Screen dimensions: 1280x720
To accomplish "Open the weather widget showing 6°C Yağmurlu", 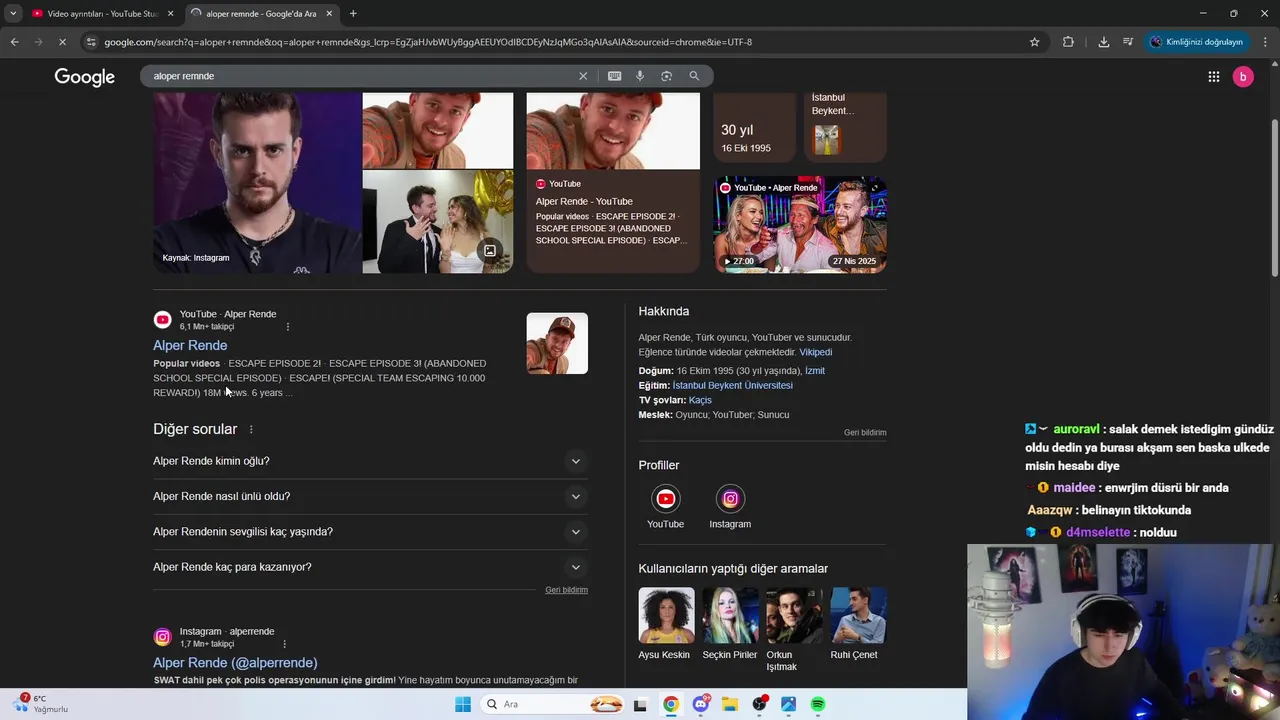I will tap(42, 704).
